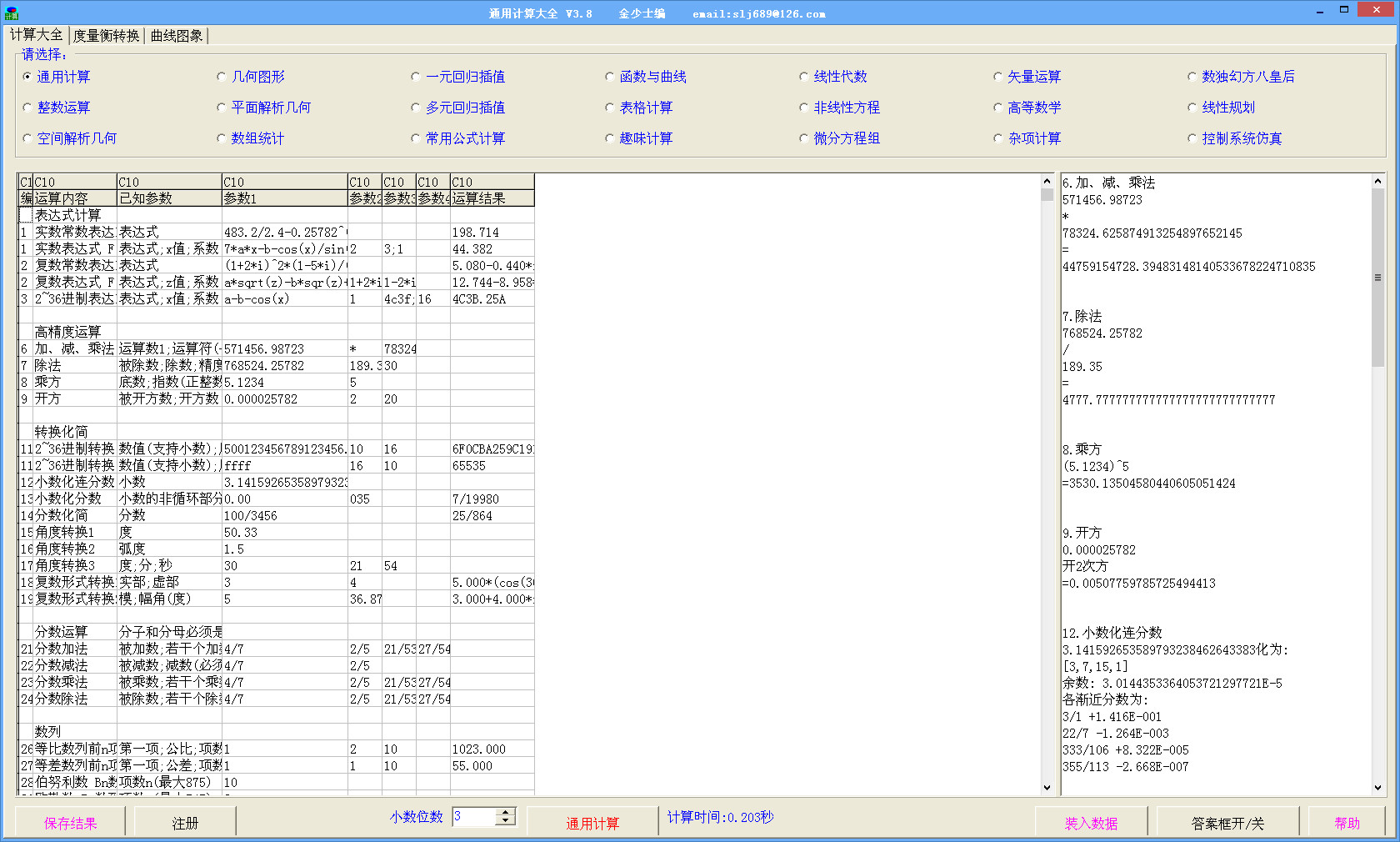Select the 实数常数表达式 row cell
The width and height of the screenshot is (1400, 842).
[x=75, y=232]
